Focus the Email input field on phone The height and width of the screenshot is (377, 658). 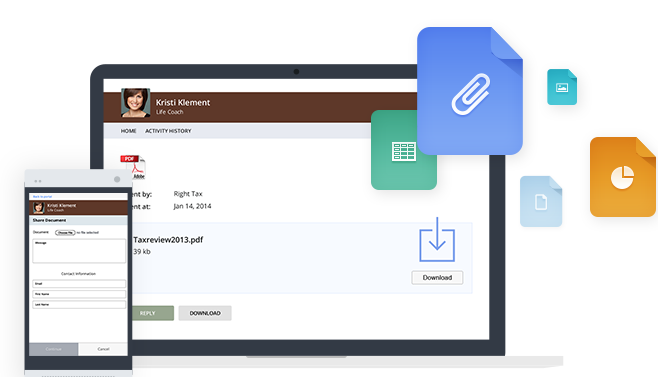click(79, 284)
